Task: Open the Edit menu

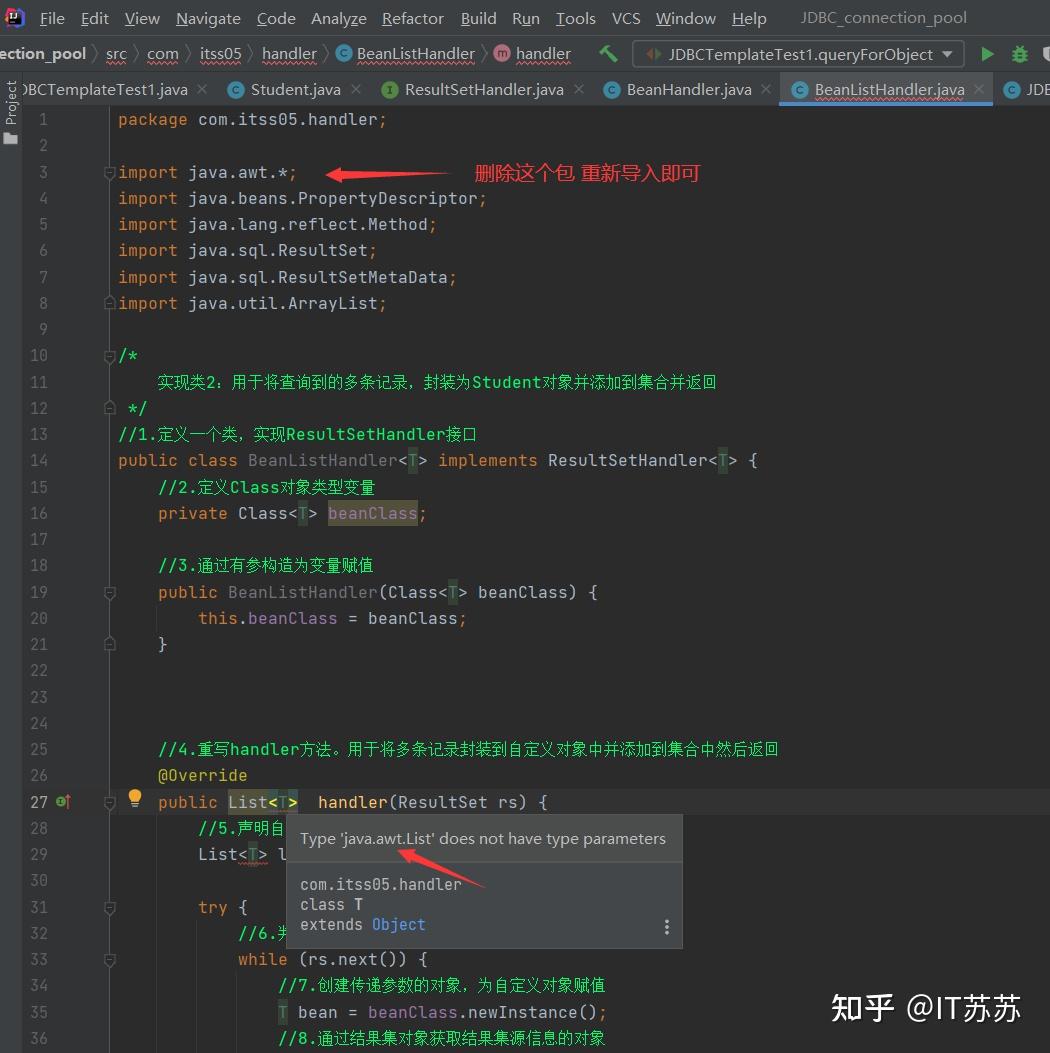Action: point(95,18)
